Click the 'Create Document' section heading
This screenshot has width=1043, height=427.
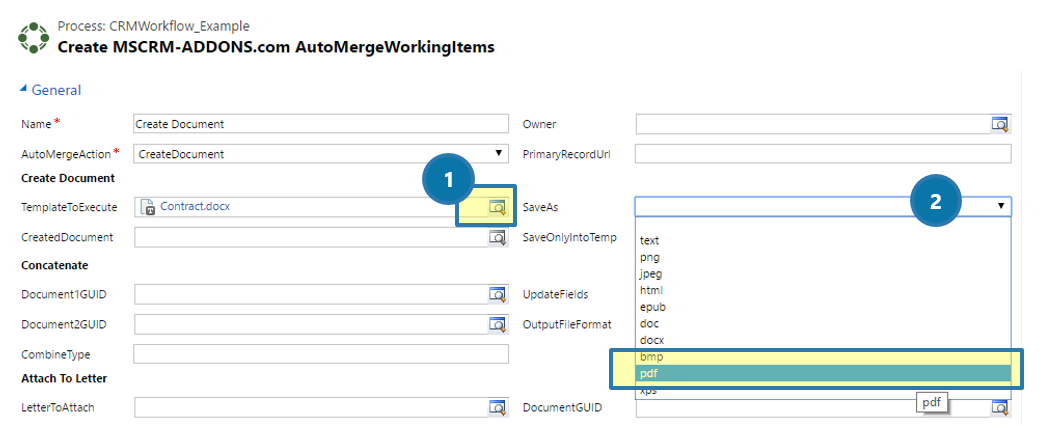(68, 178)
